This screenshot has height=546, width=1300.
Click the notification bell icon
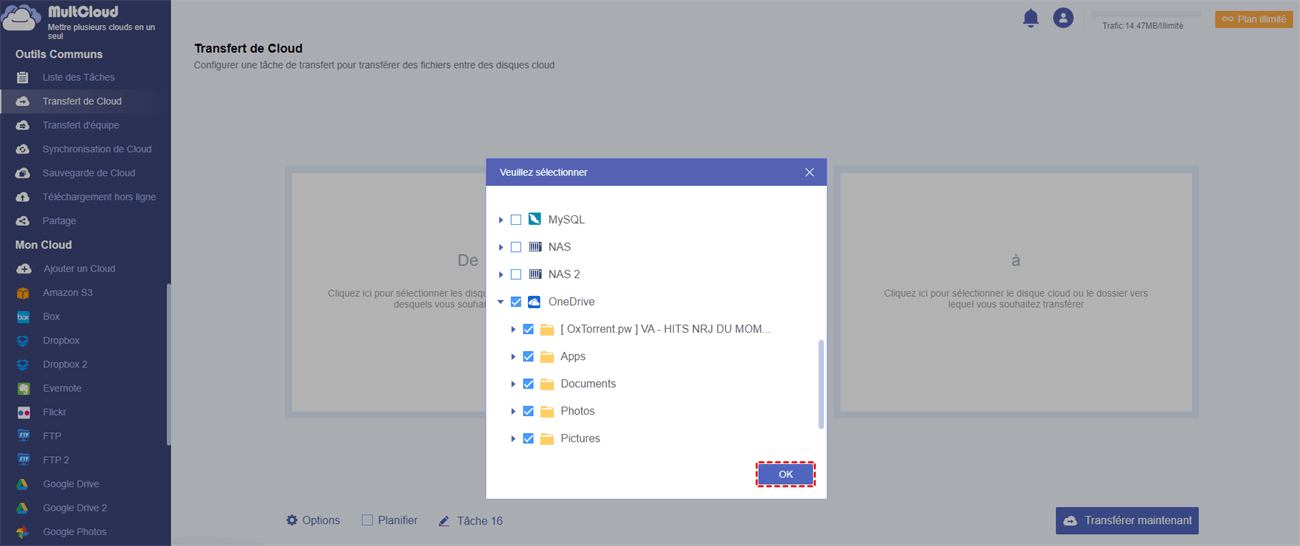coord(1030,18)
